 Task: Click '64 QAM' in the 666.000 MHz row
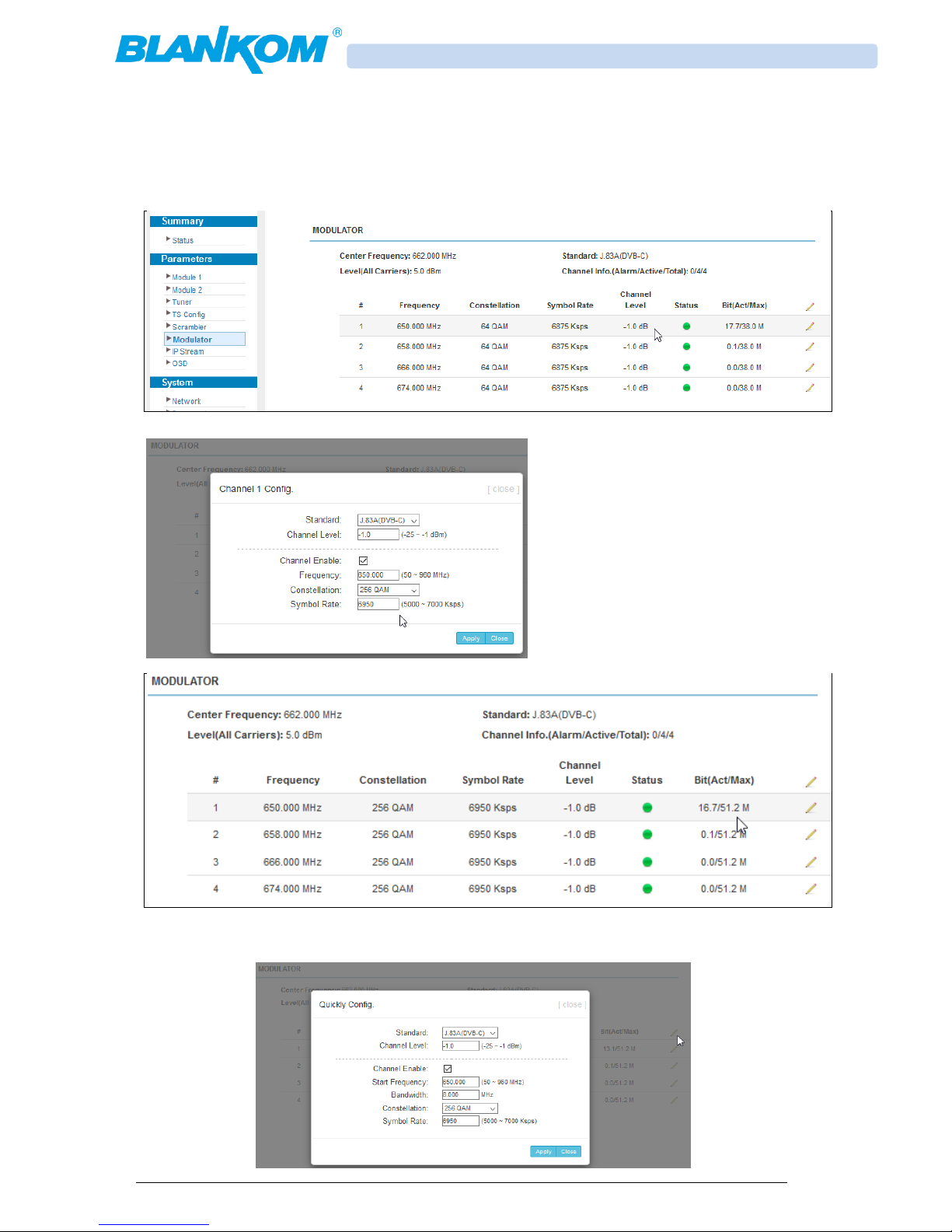click(x=494, y=368)
